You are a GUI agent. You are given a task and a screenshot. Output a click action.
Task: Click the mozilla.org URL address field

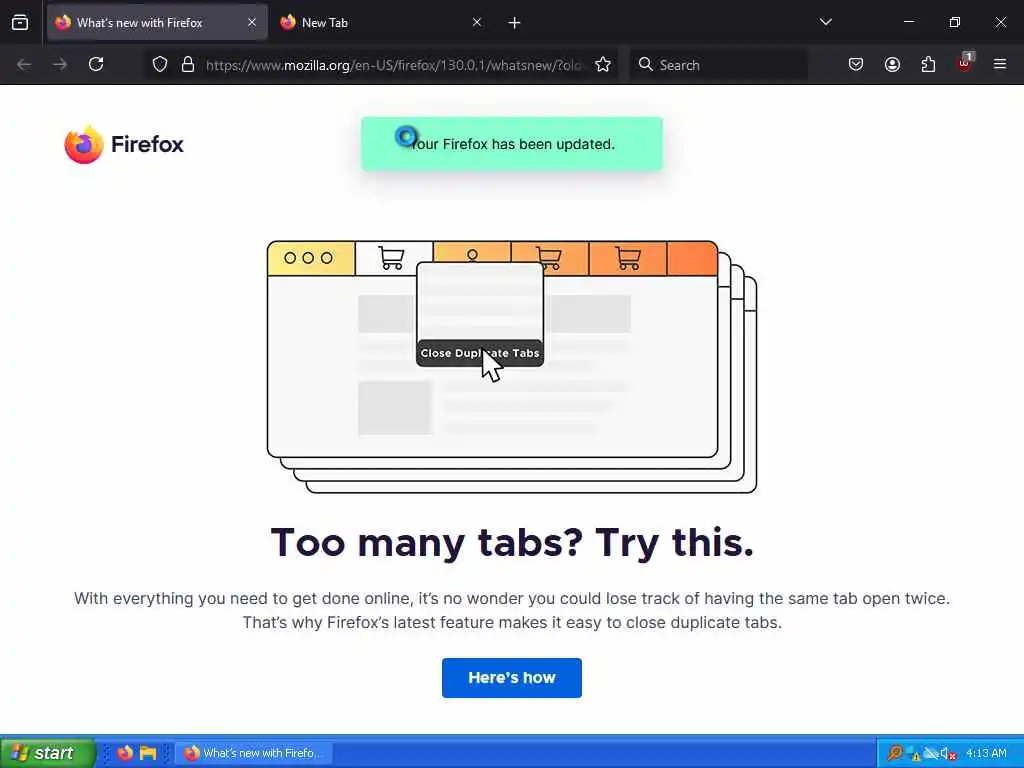pos(394,65)
